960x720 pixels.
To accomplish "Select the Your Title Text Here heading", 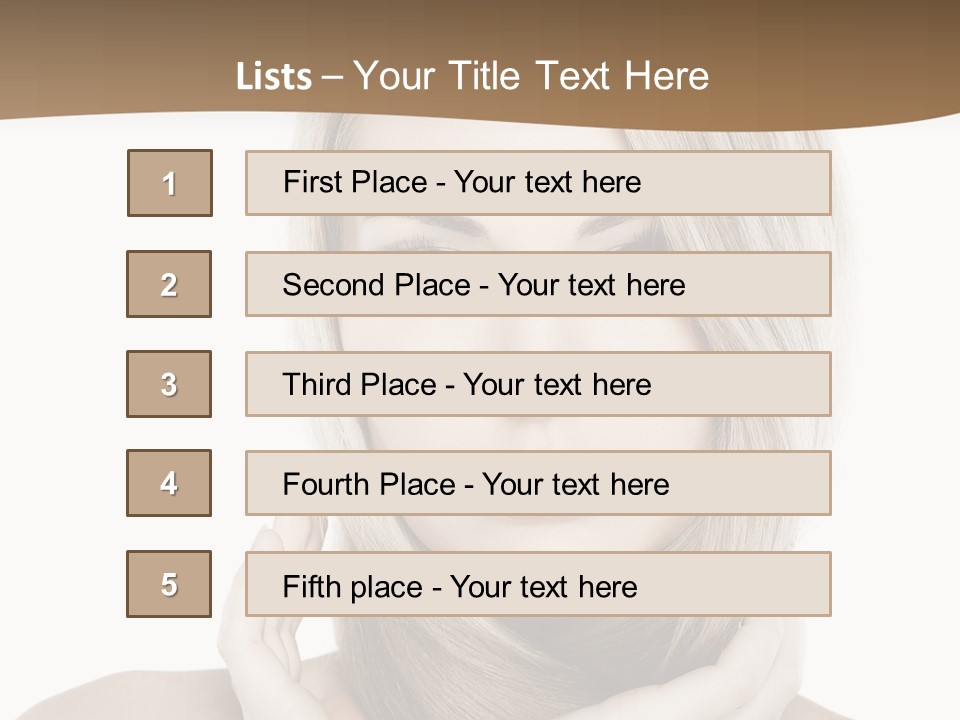I will 531,76.
